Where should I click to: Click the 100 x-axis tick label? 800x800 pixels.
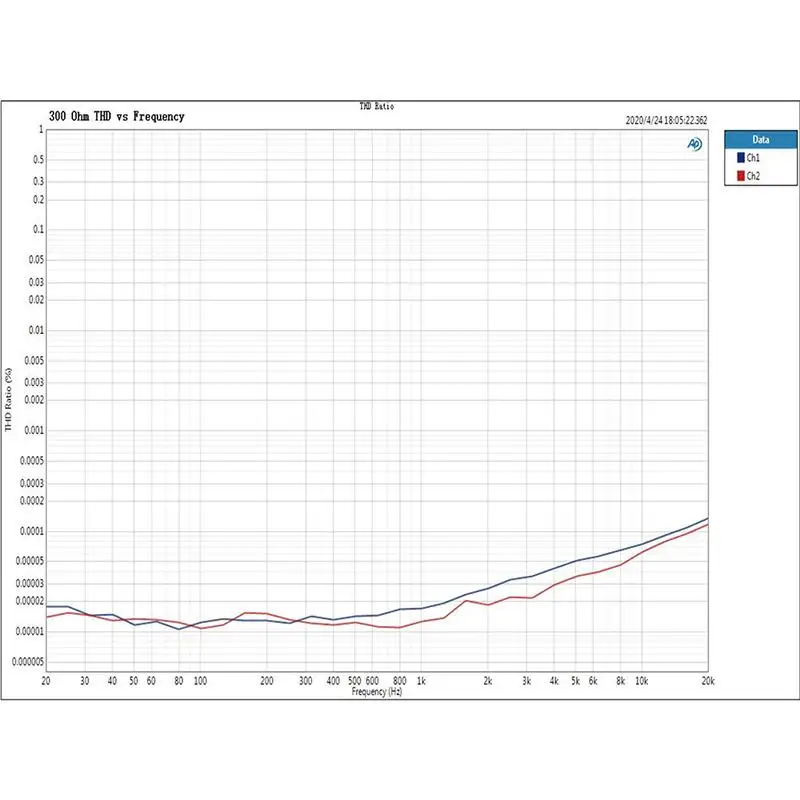coord(200,681)
